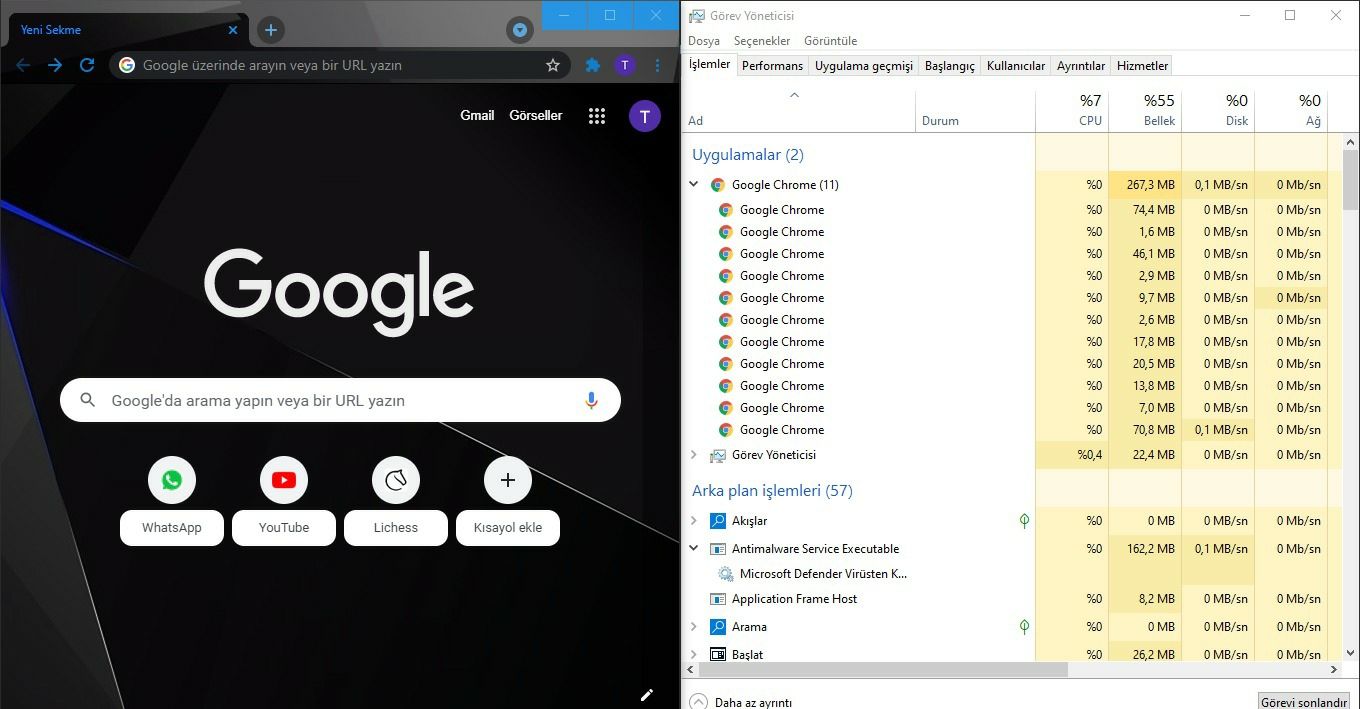Reload the page in Chrome
1360x709 pixels.
pos(87,65)
